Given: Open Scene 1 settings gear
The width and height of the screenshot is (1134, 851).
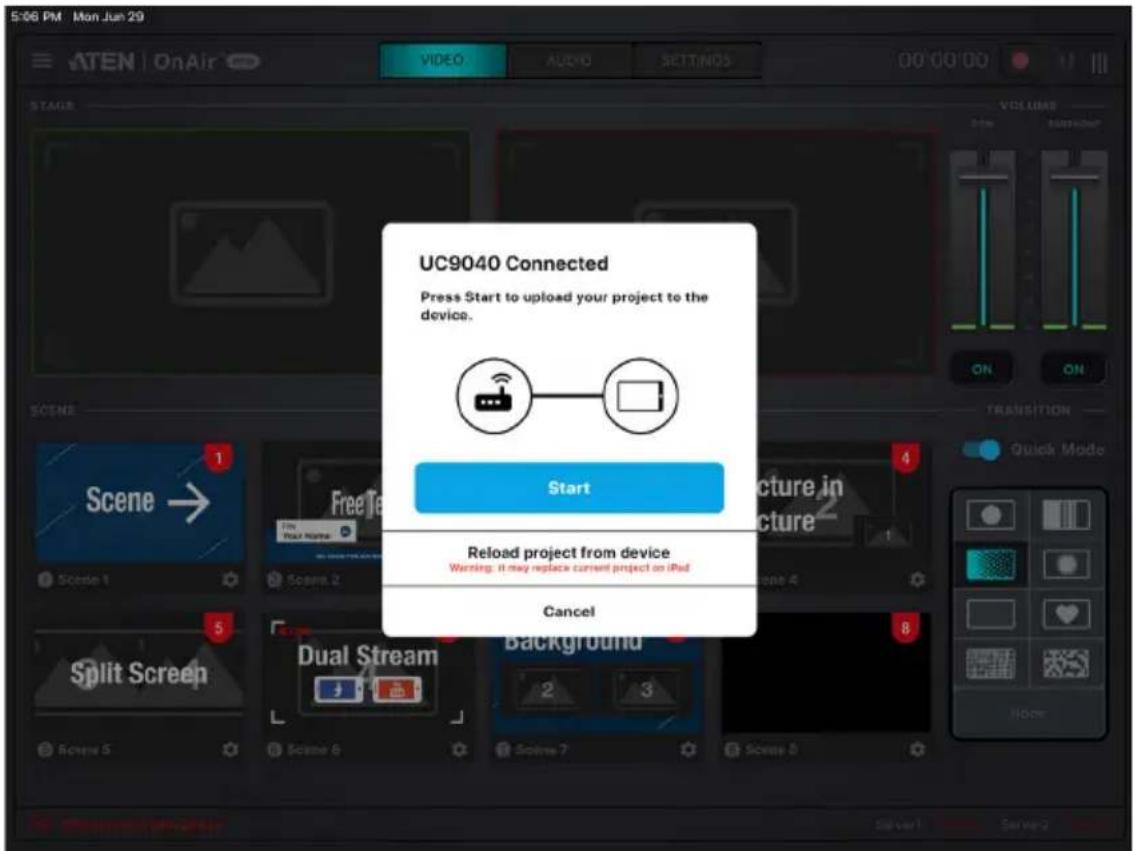Looking at the screenshot, I should click(230, 580).
